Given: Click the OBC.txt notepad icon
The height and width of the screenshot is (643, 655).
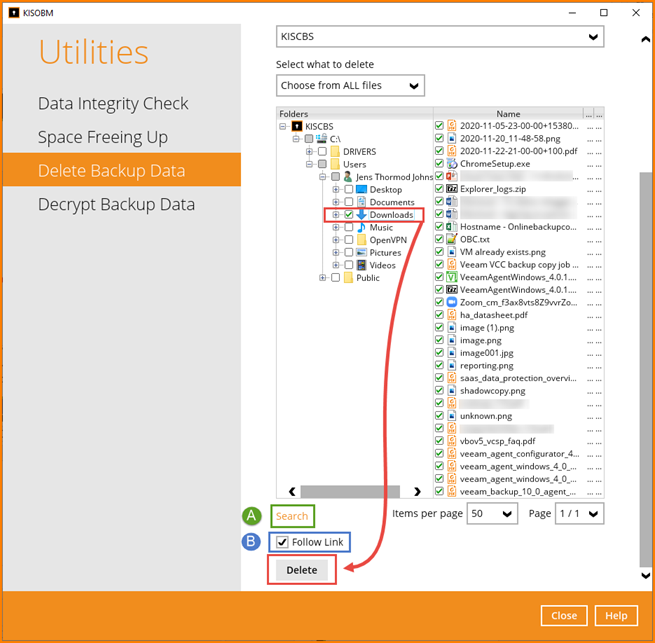Looking at the screenshot, I should (x=452, y=239).
